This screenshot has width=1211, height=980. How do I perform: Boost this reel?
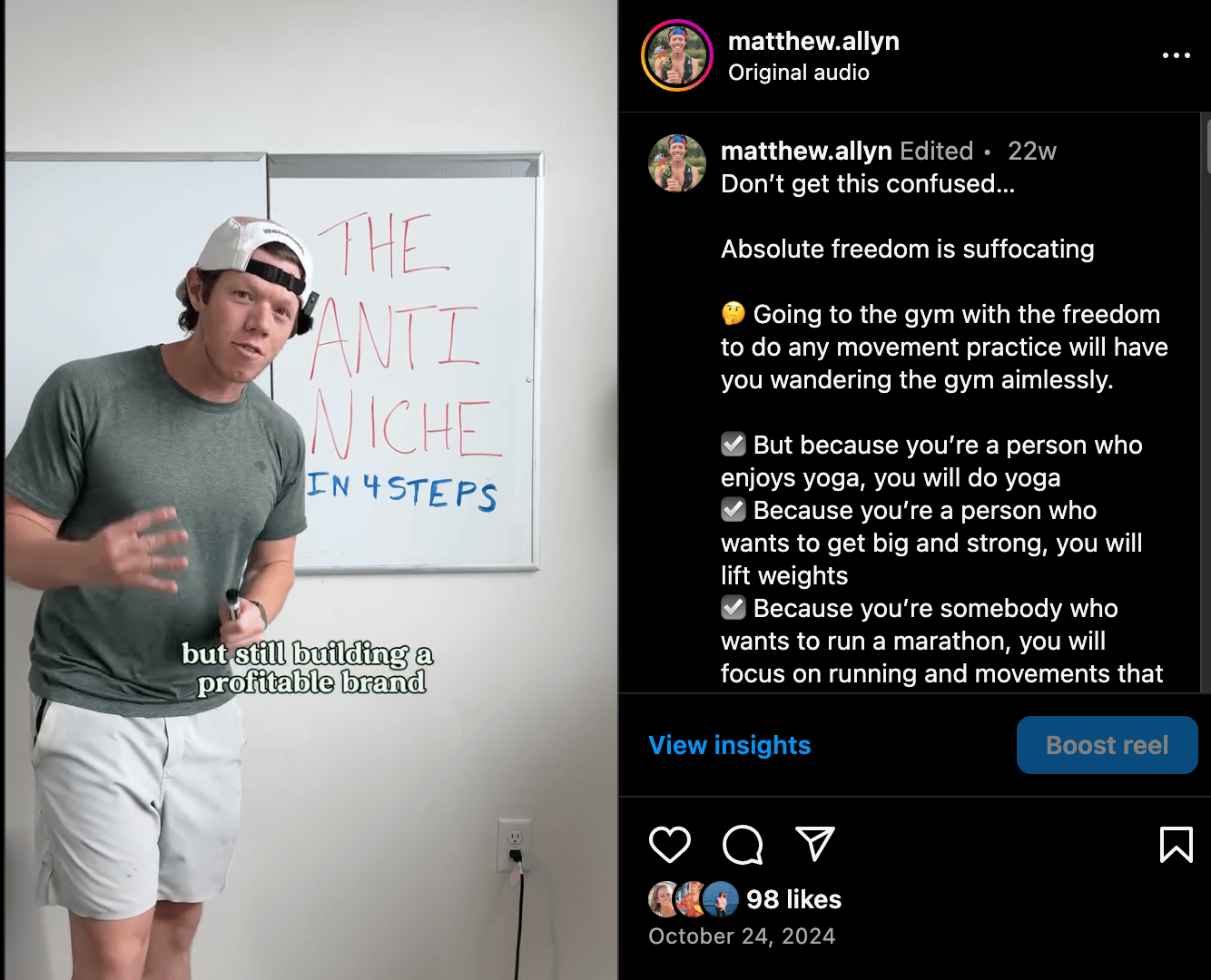pyautogui.click(x=1107, y=745)
